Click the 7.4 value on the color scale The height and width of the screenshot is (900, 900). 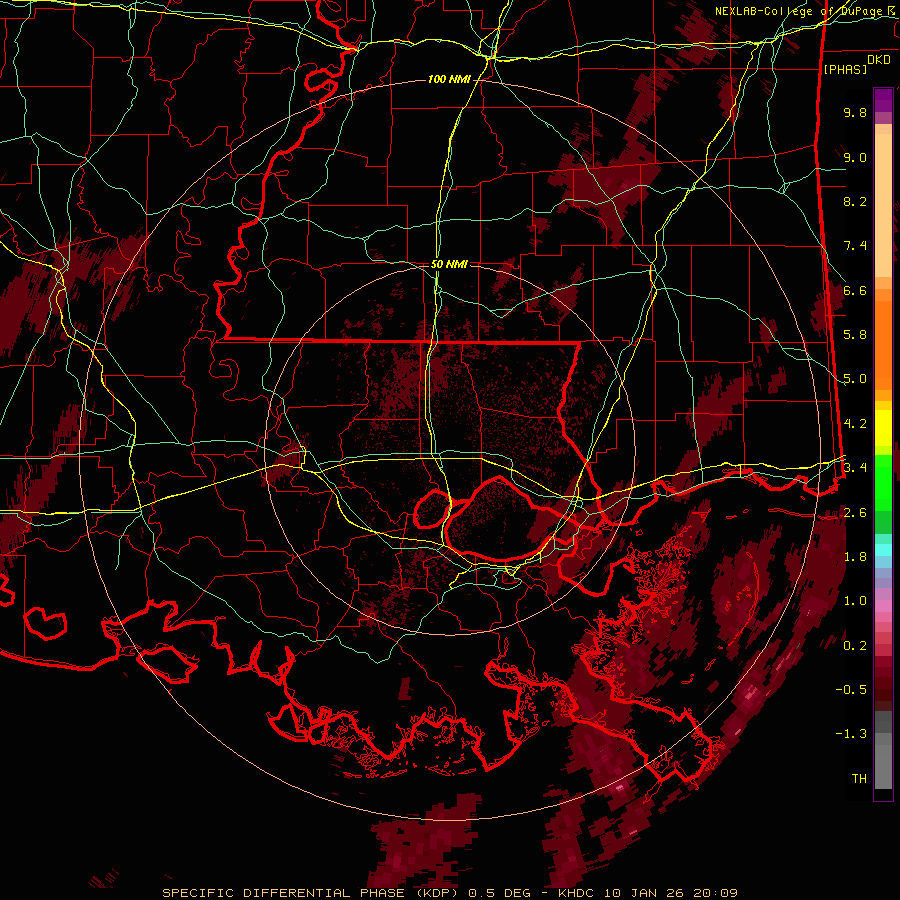pos(855,246)
